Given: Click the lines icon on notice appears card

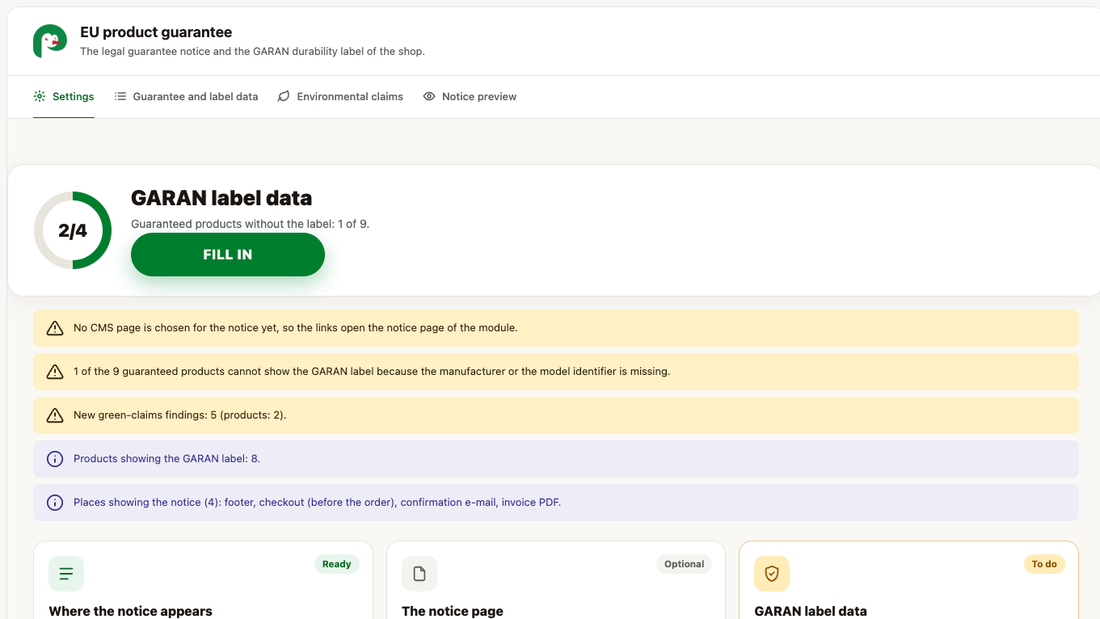Looking at the screenshot, I should 66,573.
